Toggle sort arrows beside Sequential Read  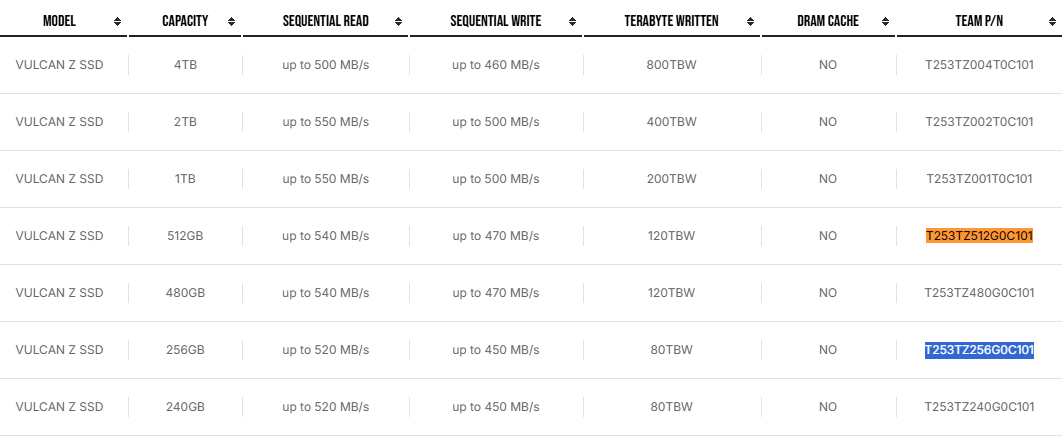point(398,22)
